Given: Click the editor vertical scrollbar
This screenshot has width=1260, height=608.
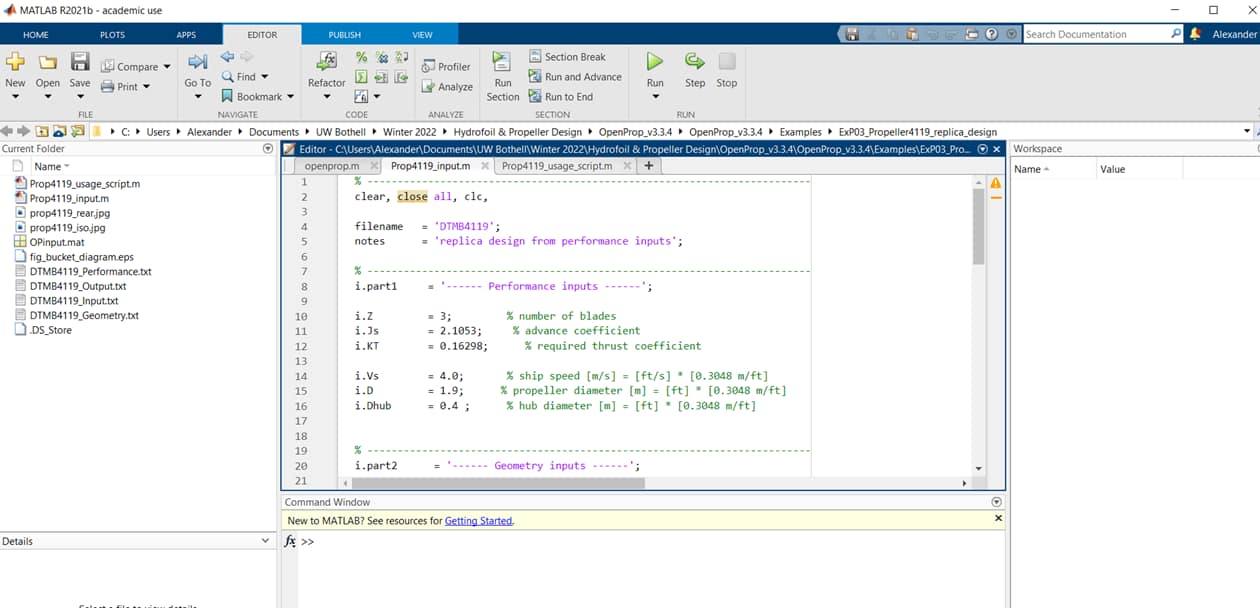Looking at the screenshot, I should (x=979, y=225).
